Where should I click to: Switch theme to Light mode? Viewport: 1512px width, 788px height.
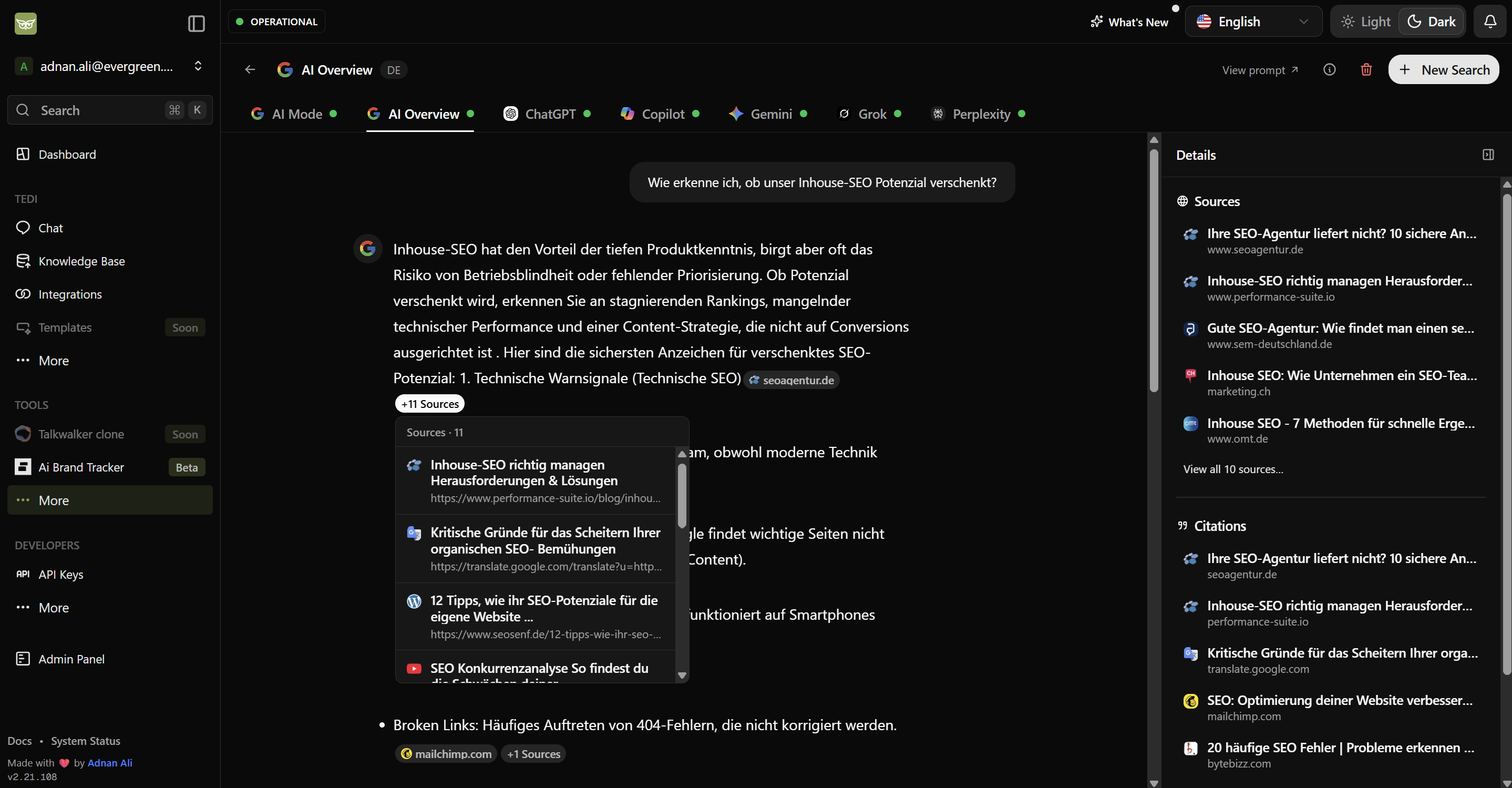(x=1365, y=21)
